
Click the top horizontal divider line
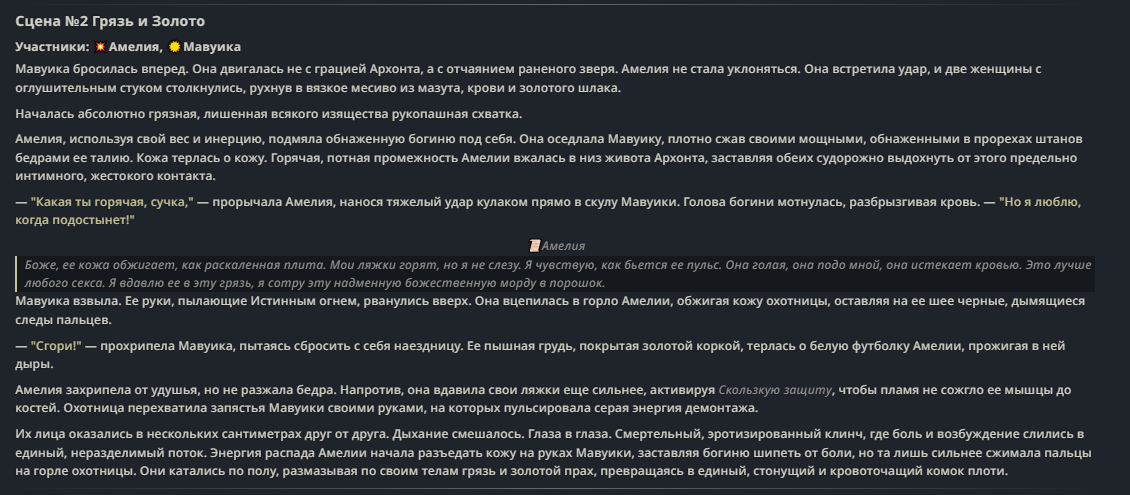(565, 4)
